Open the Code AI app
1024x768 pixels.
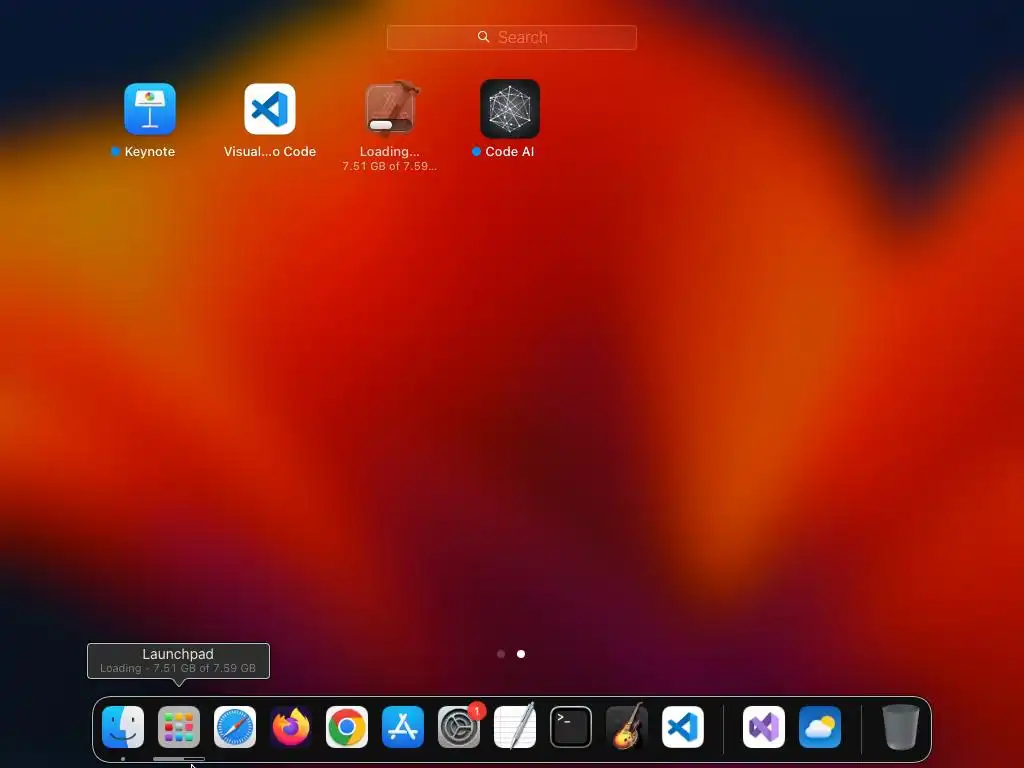pos(510,108)
